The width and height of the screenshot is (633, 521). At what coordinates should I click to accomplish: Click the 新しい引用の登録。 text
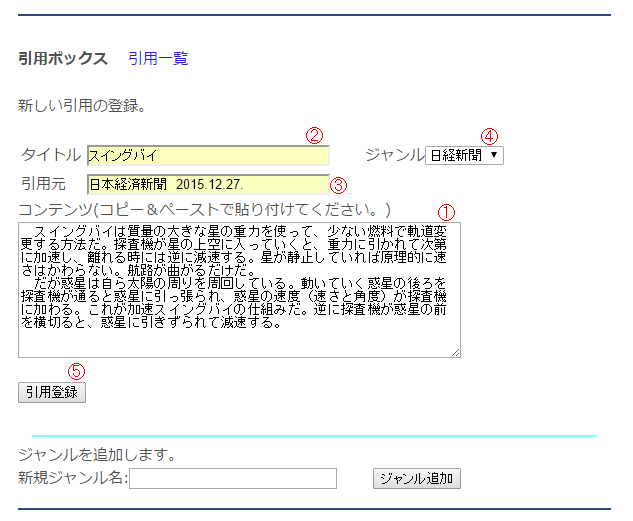pyautogui.click(x=82, y=106)
